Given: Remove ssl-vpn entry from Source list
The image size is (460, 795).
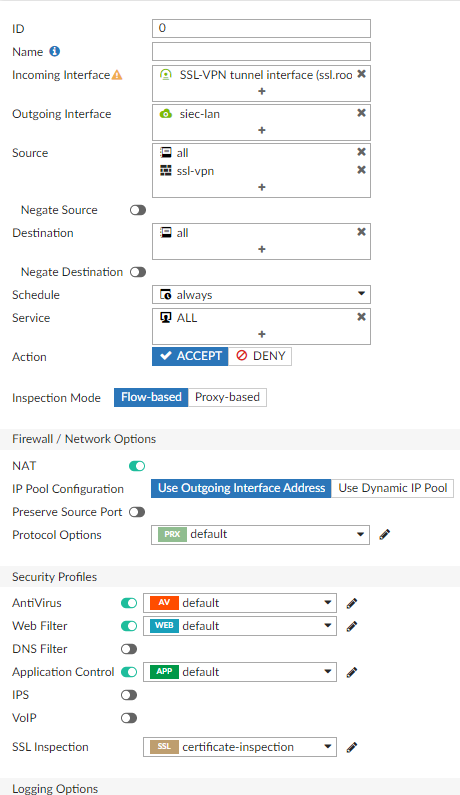Looking at the screenshot, I should (361, 170).
